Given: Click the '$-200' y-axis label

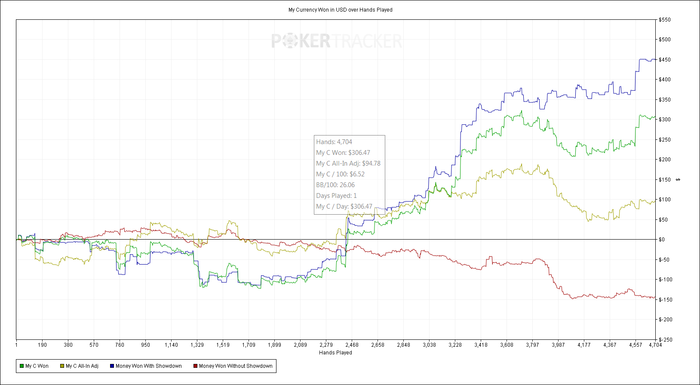Looking at the screenshot, I should click(x=665, y=320).
